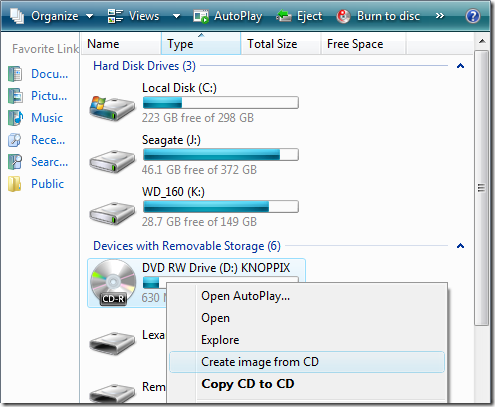Open Public favorite link
Viewport: 495px width, 407px height.
click(x=47, y=184)
